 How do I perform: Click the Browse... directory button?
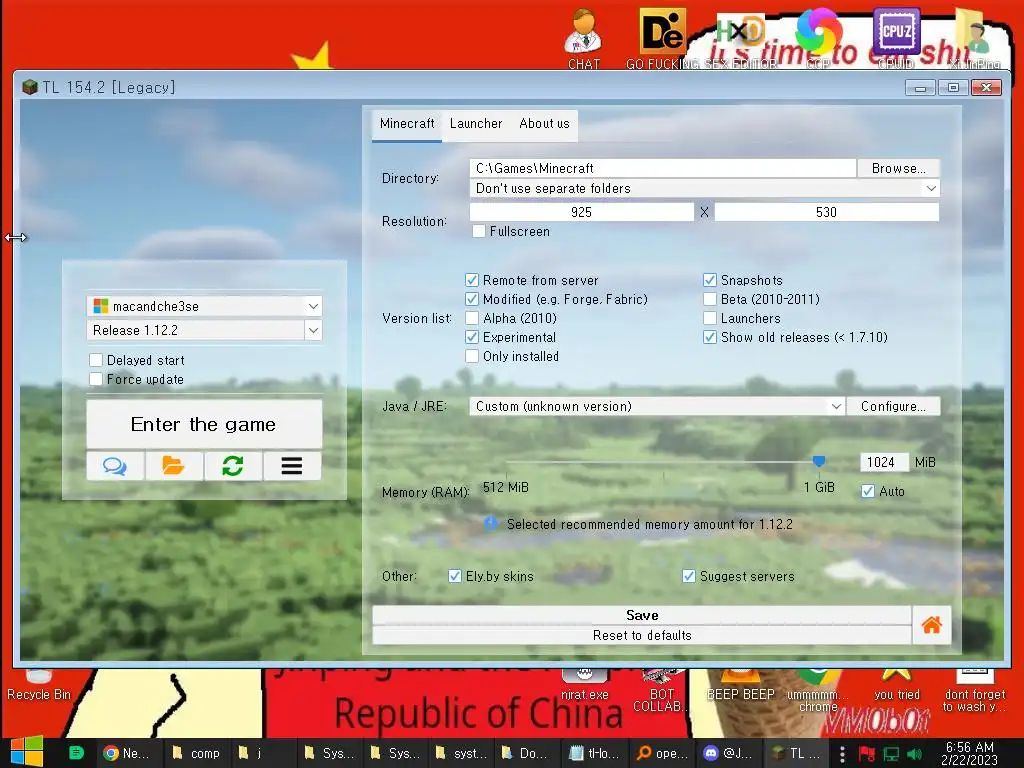(899, 168)
